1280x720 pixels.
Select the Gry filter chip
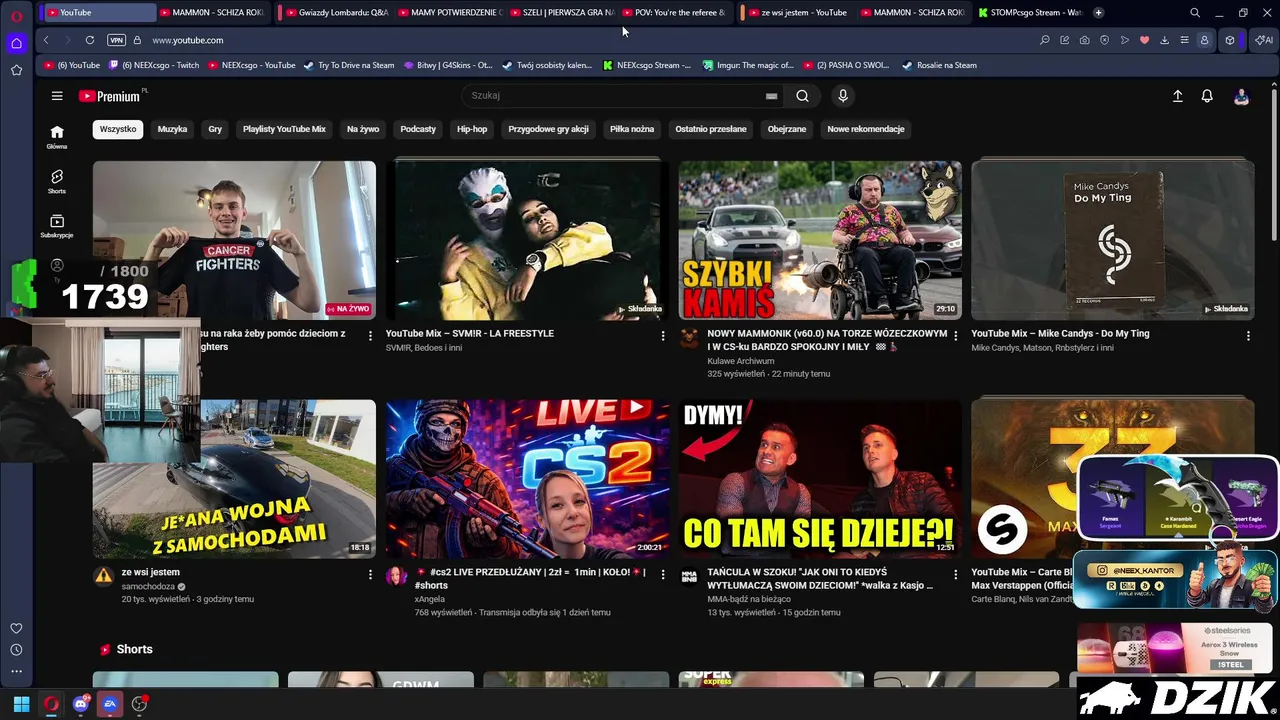click(x=215, y=129)
